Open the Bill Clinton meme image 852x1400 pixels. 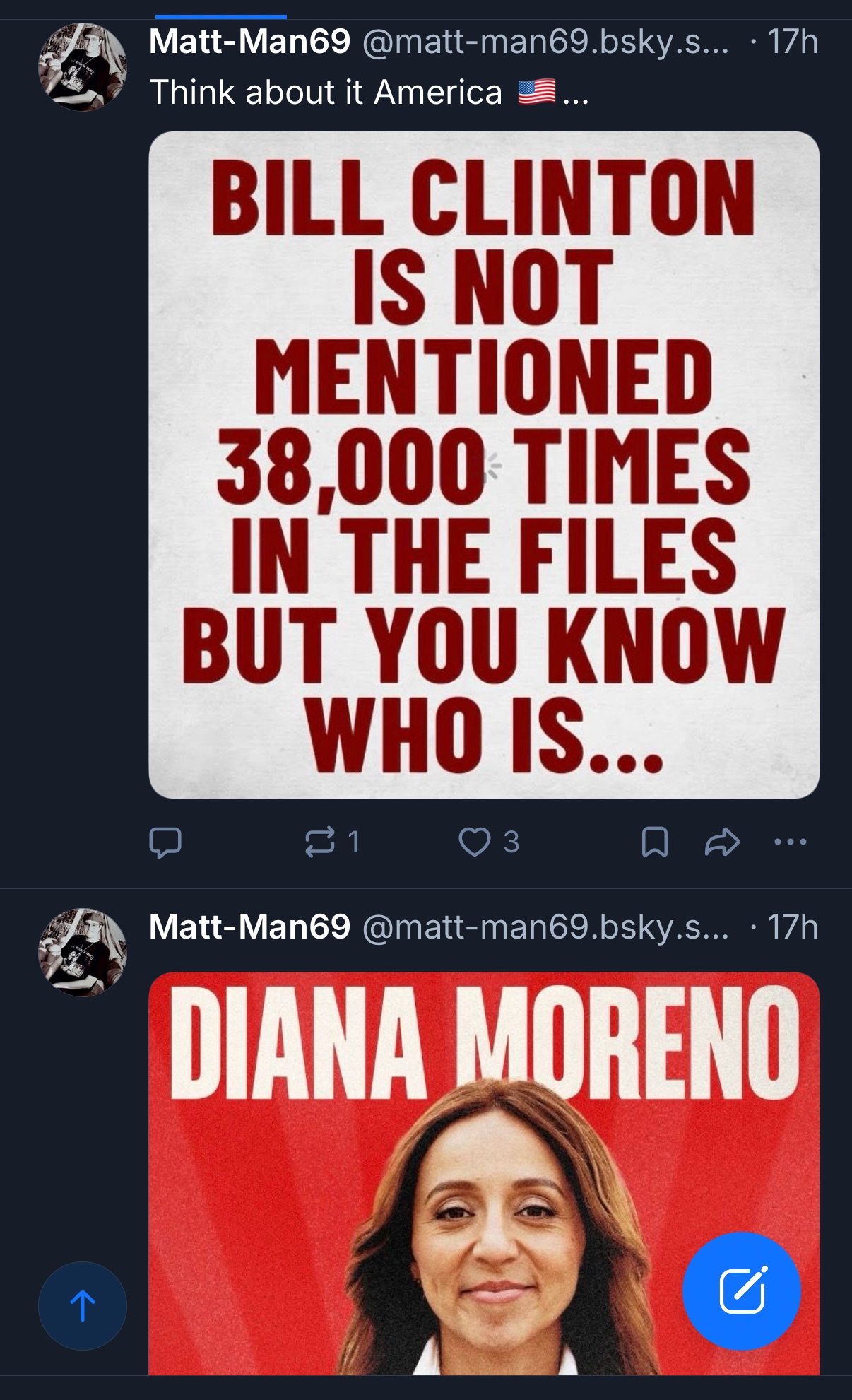pos(484,464)
